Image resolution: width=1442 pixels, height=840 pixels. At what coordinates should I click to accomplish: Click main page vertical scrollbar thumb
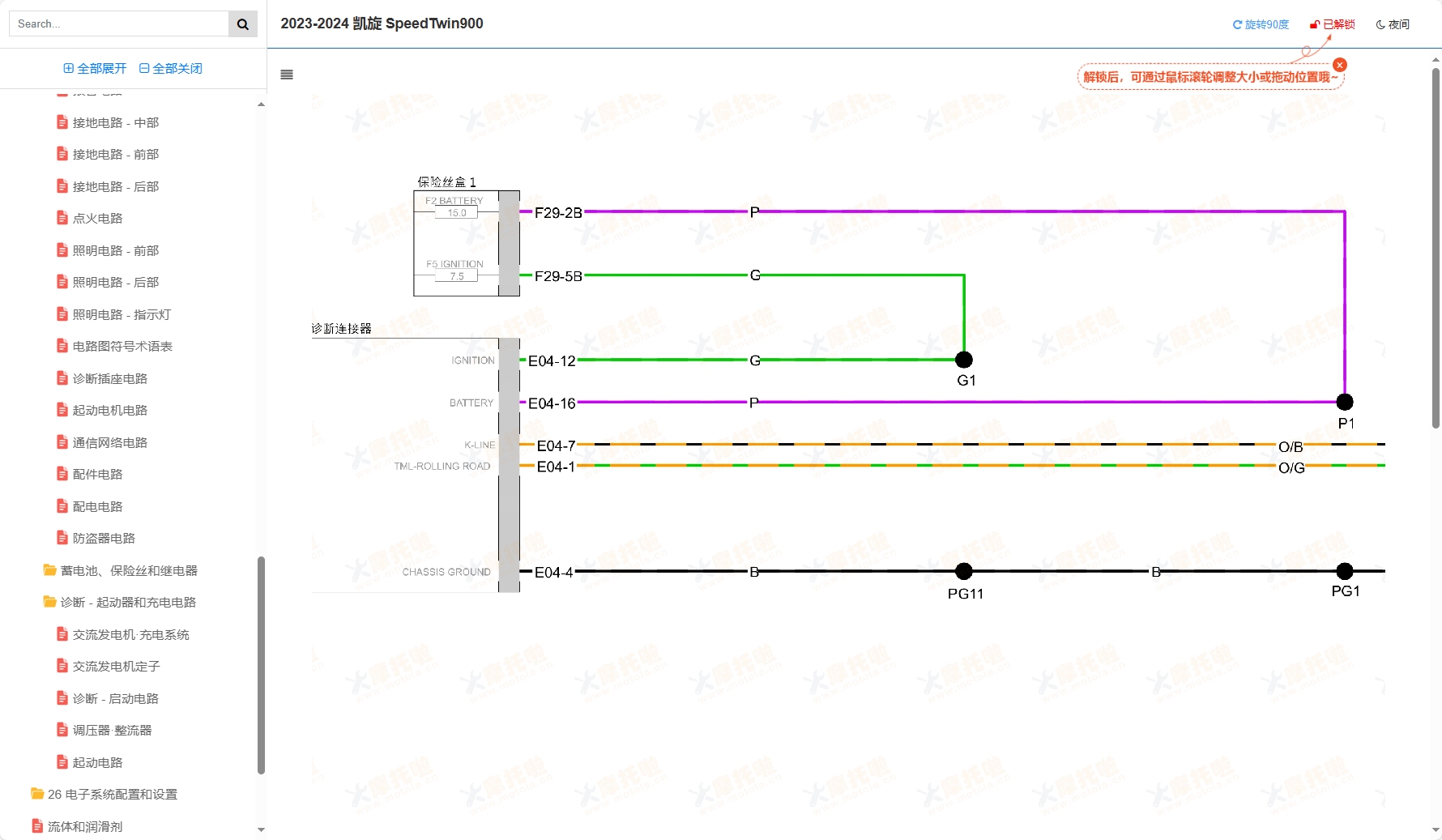pyautogui.click(x=1436, y=247)
